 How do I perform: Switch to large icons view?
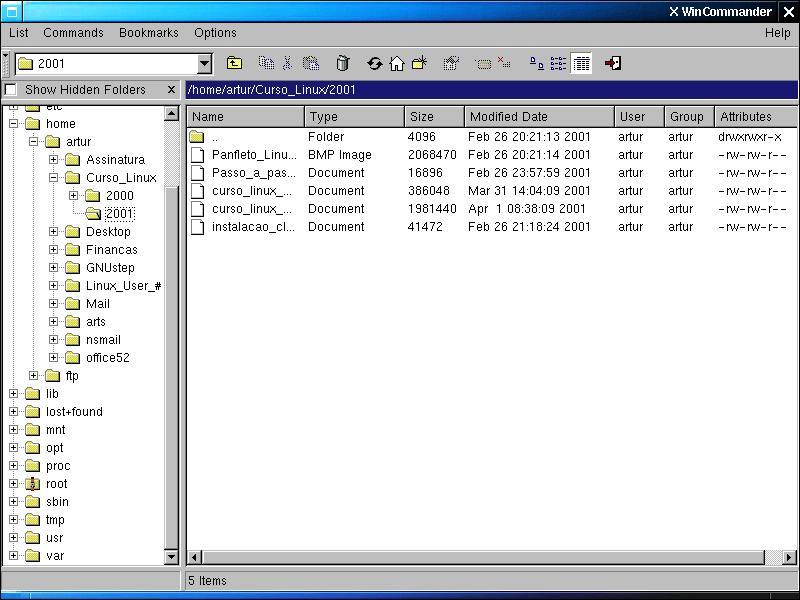pyautogui.click(x=536, y=63)
